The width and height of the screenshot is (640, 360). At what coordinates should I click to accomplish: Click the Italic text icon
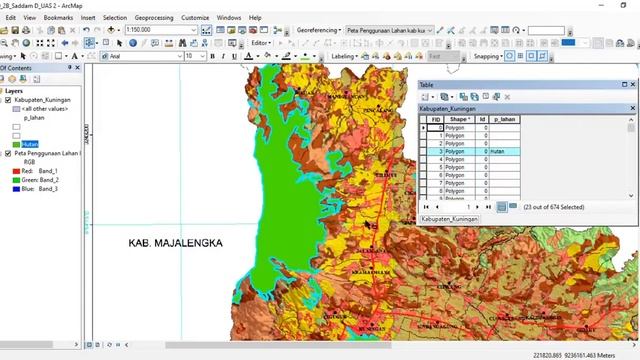pyautogui.click(x=223, y=56)
